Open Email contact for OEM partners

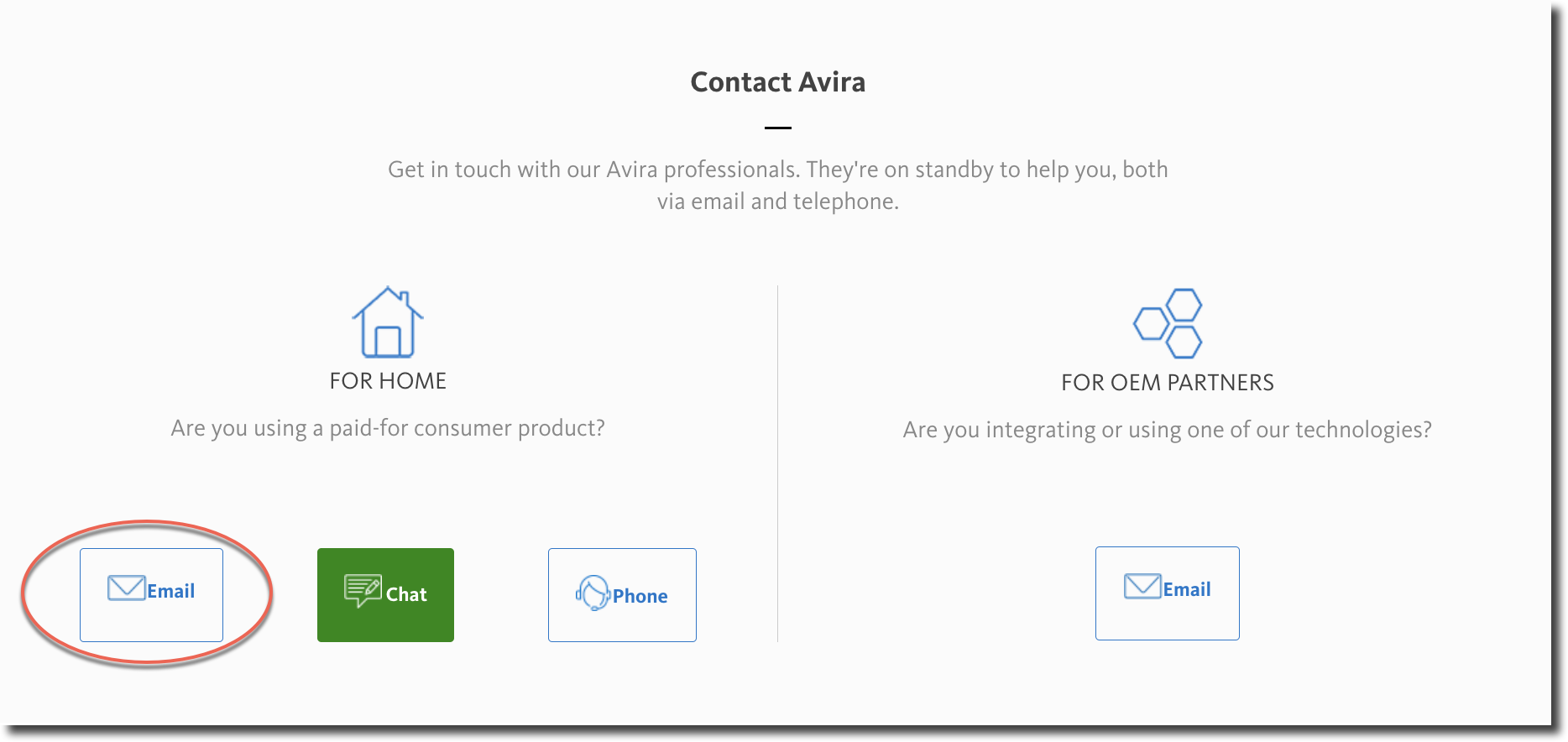coord(1167,593)
